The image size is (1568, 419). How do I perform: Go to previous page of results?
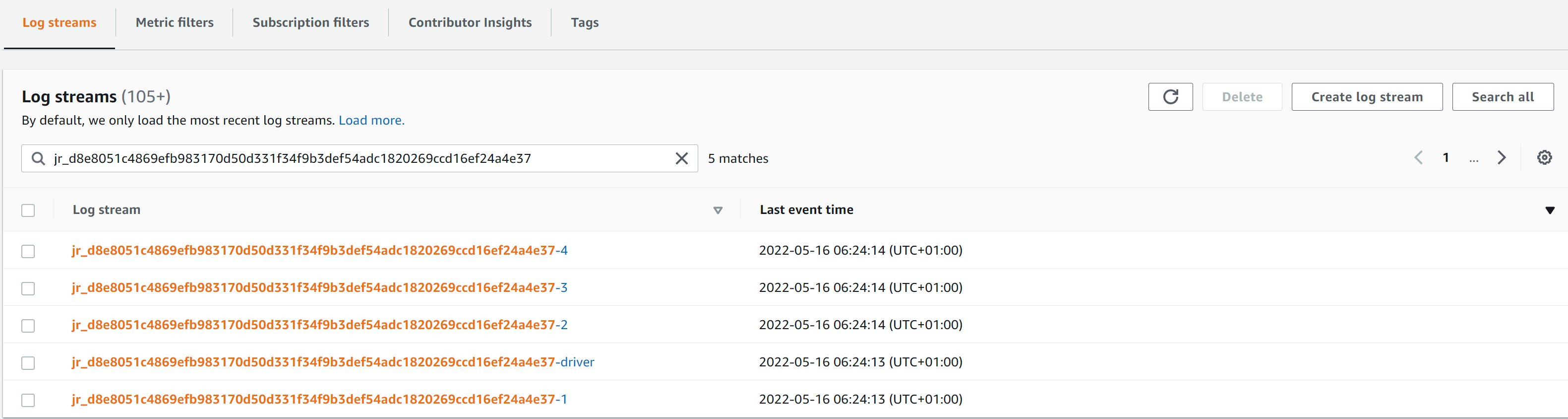click(1418, 158)
